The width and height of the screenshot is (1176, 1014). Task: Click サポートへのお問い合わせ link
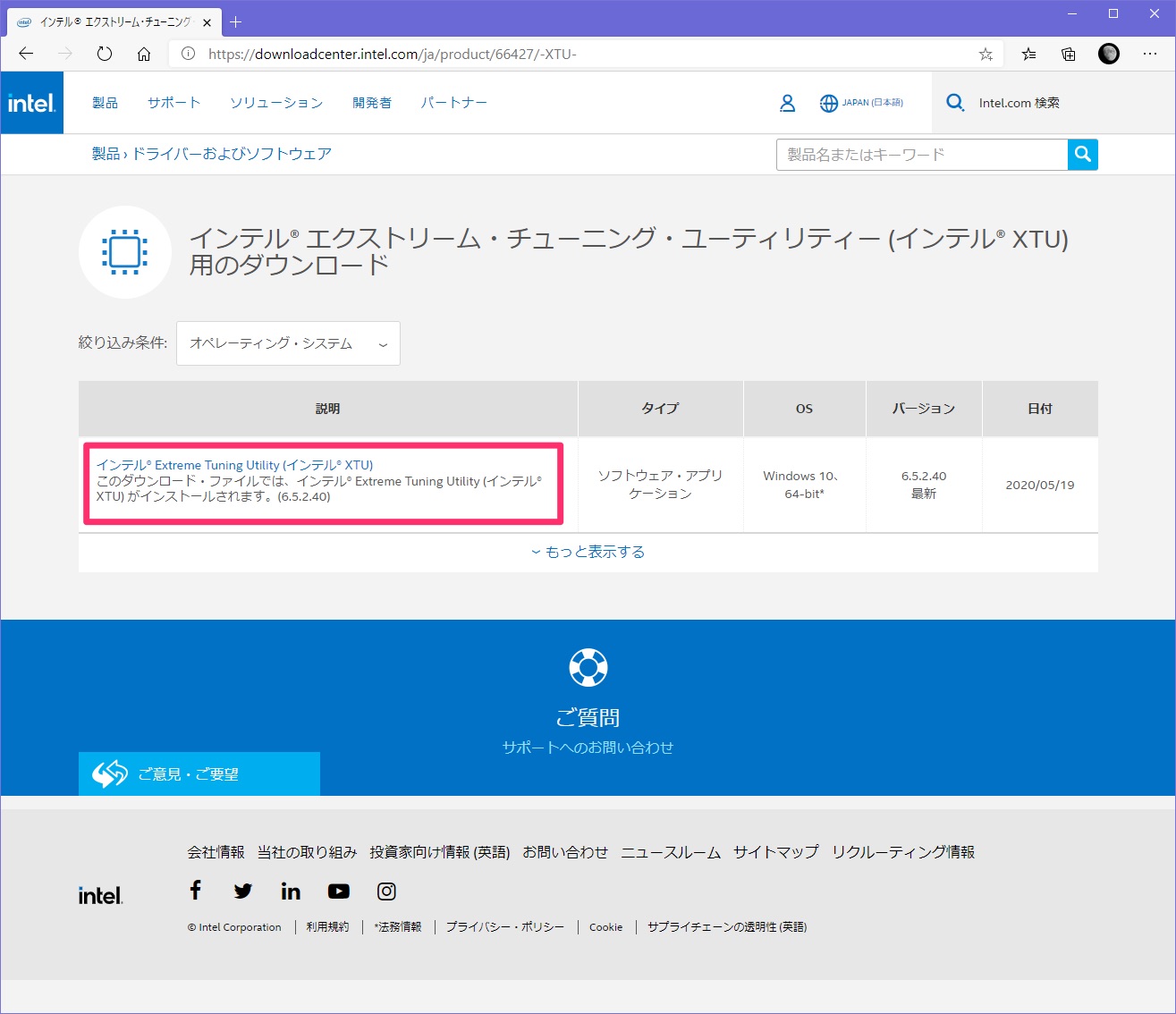click(x=588, y=748)
